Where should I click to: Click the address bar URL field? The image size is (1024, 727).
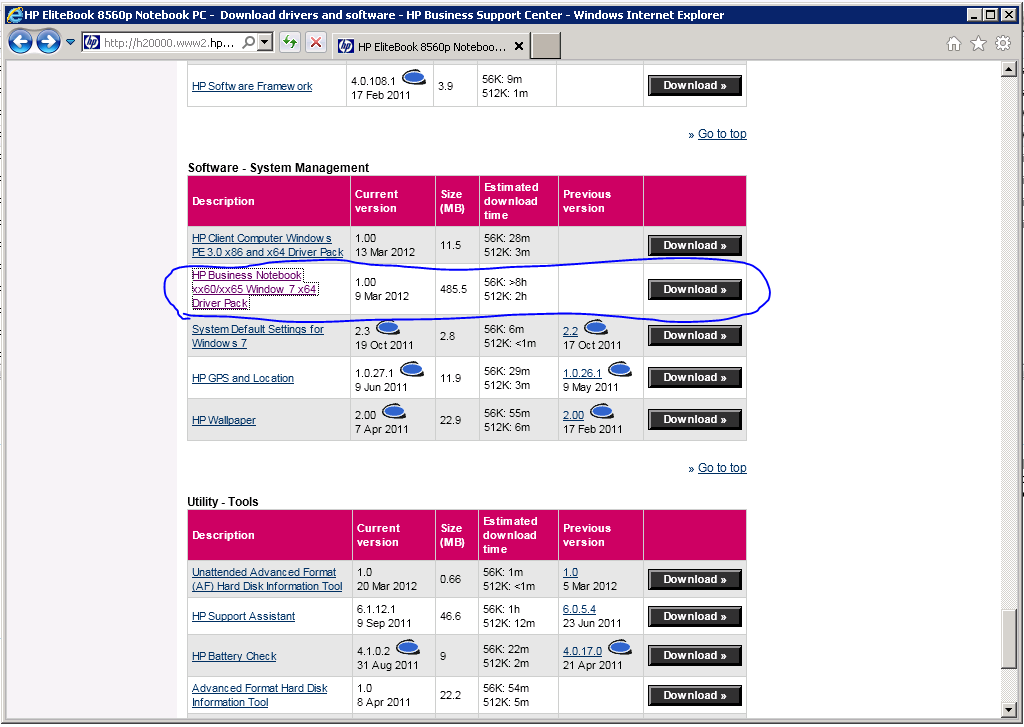click(170, 43)
